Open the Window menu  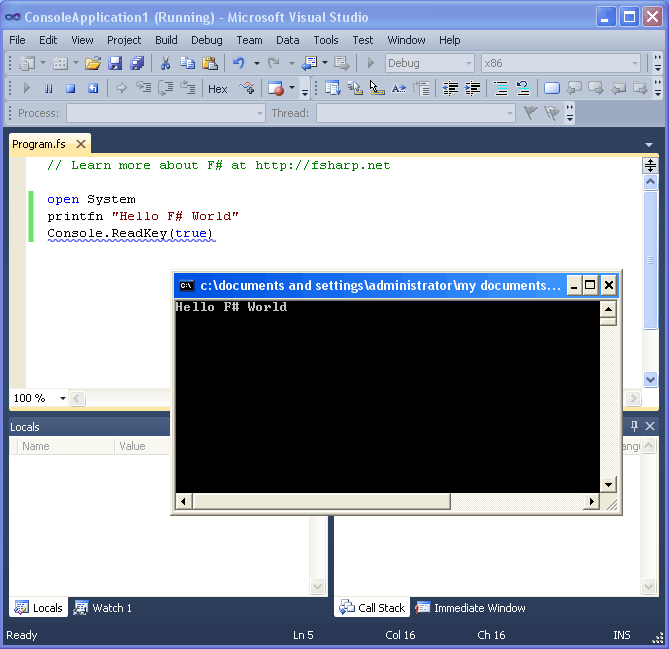click(x=406, y=40)
